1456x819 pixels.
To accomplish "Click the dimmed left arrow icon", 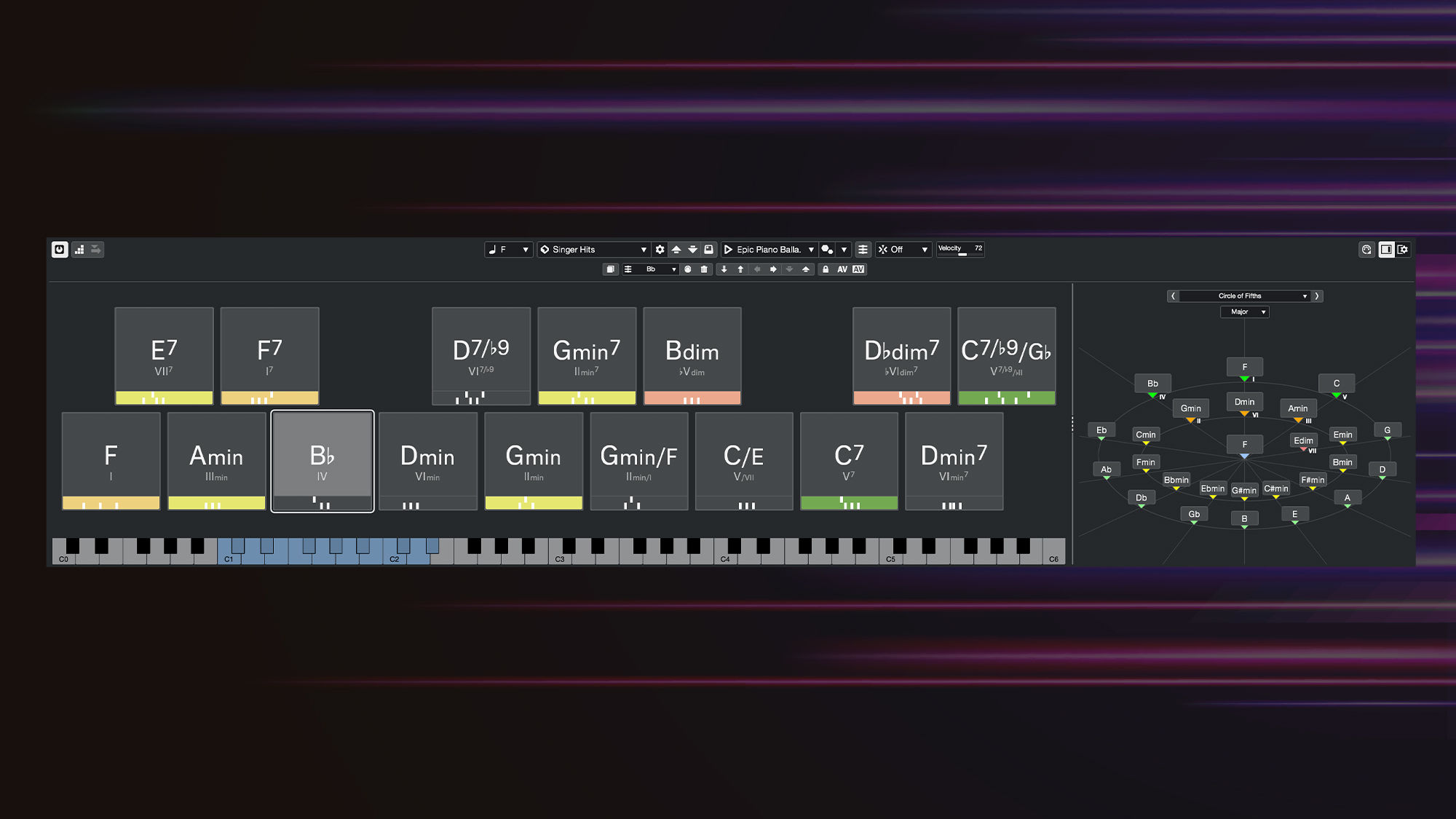I will tap(757, 269).
